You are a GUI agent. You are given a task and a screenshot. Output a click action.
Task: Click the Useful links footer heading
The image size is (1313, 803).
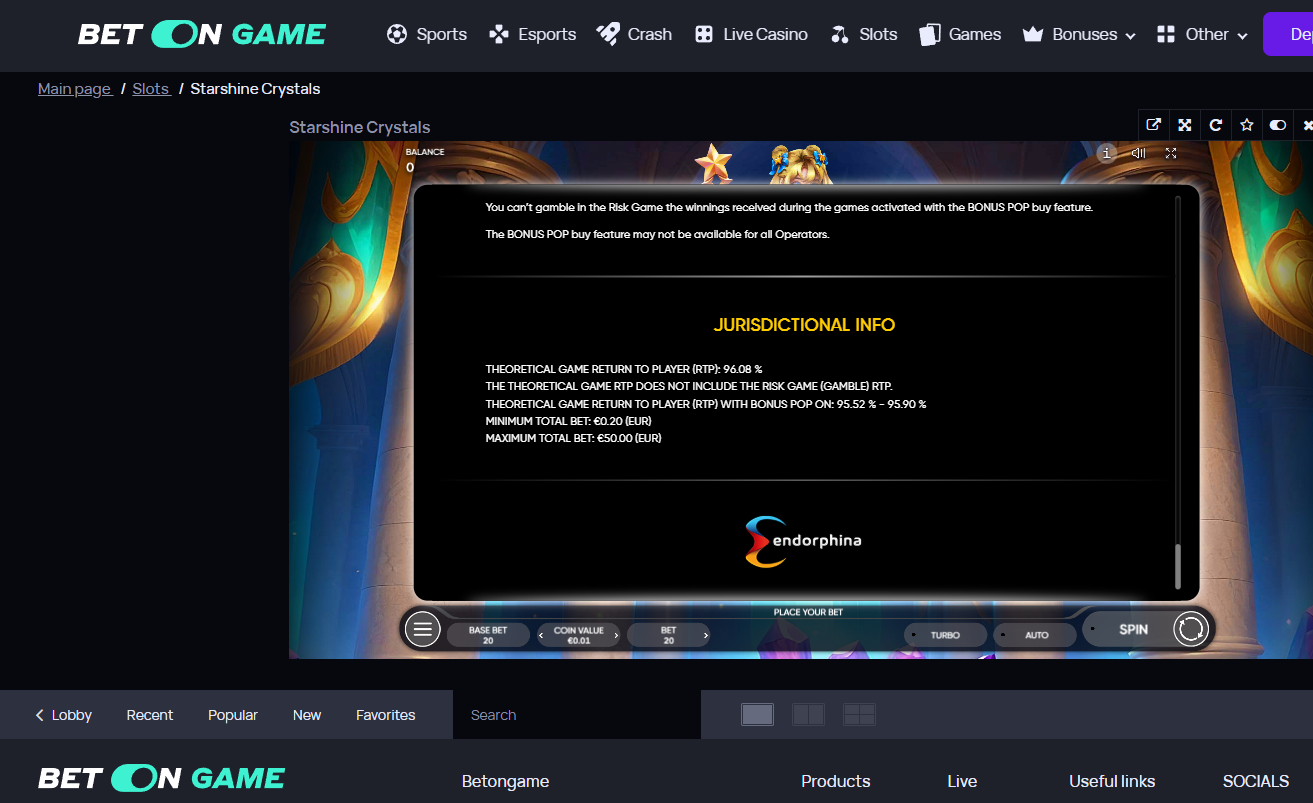[1112, 781]
